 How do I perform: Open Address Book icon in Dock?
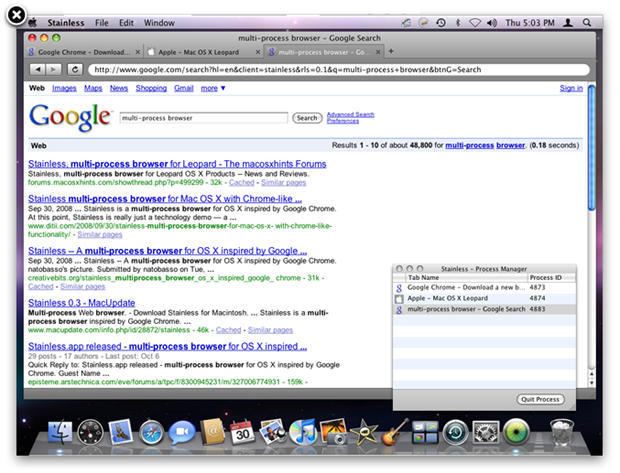coord(213,432)
